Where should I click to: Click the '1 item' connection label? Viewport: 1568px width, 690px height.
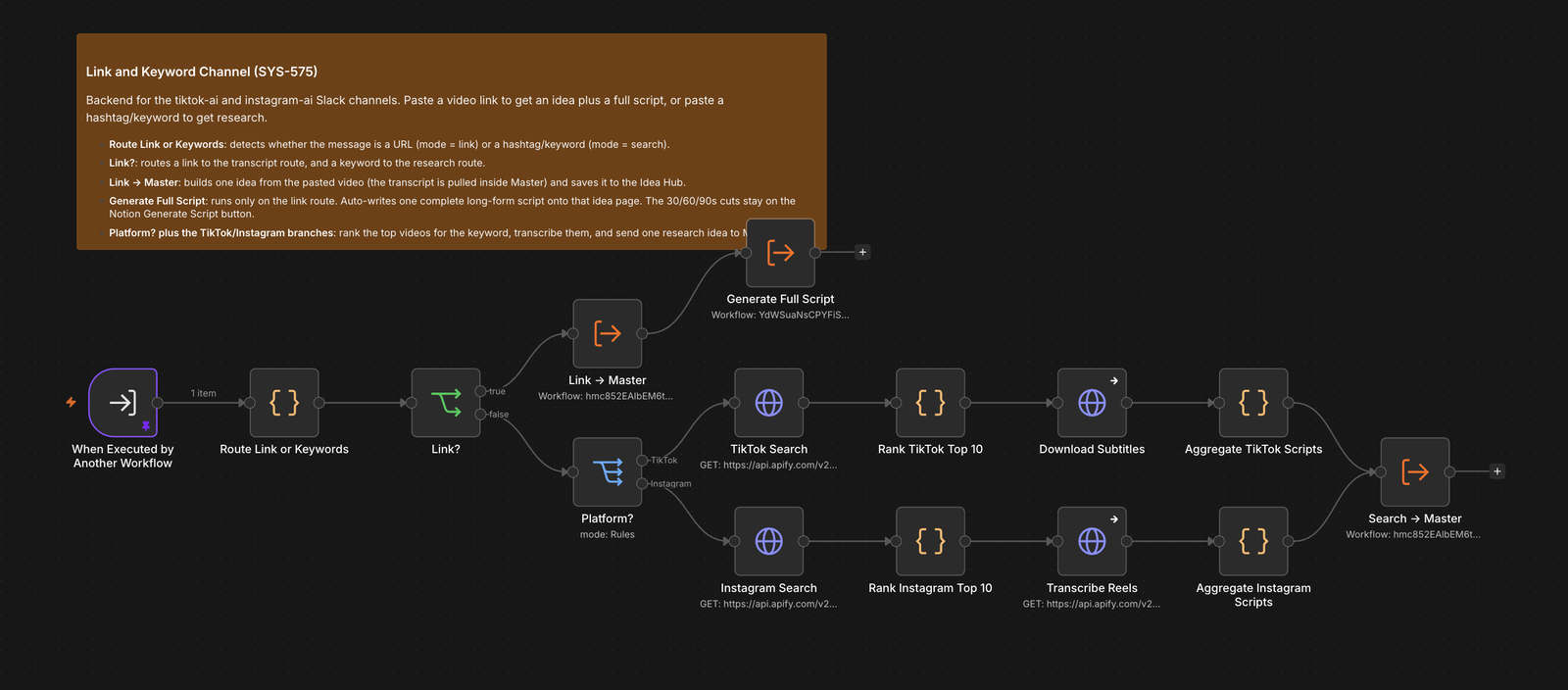pos(204,393)
